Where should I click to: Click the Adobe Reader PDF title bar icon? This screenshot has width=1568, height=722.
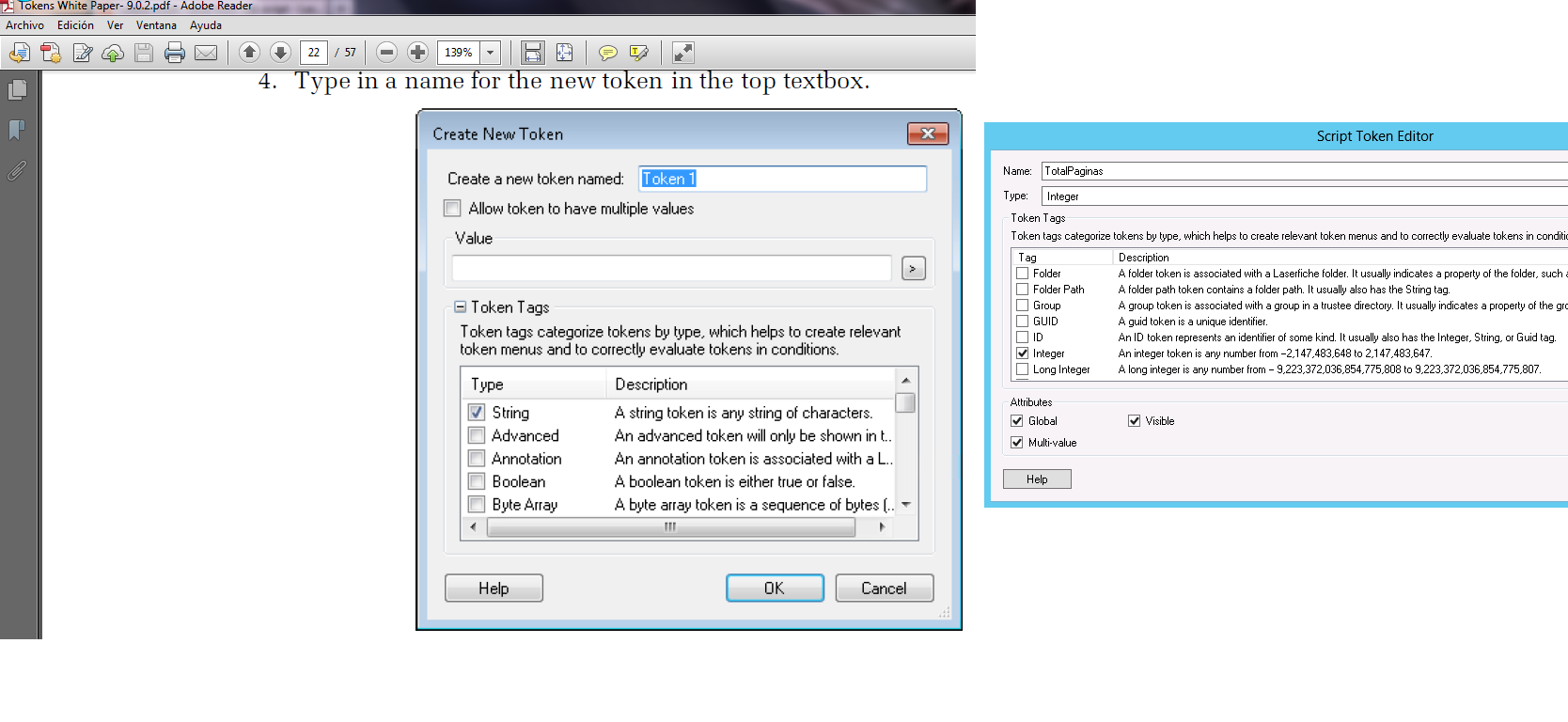(x=8, y=6)
